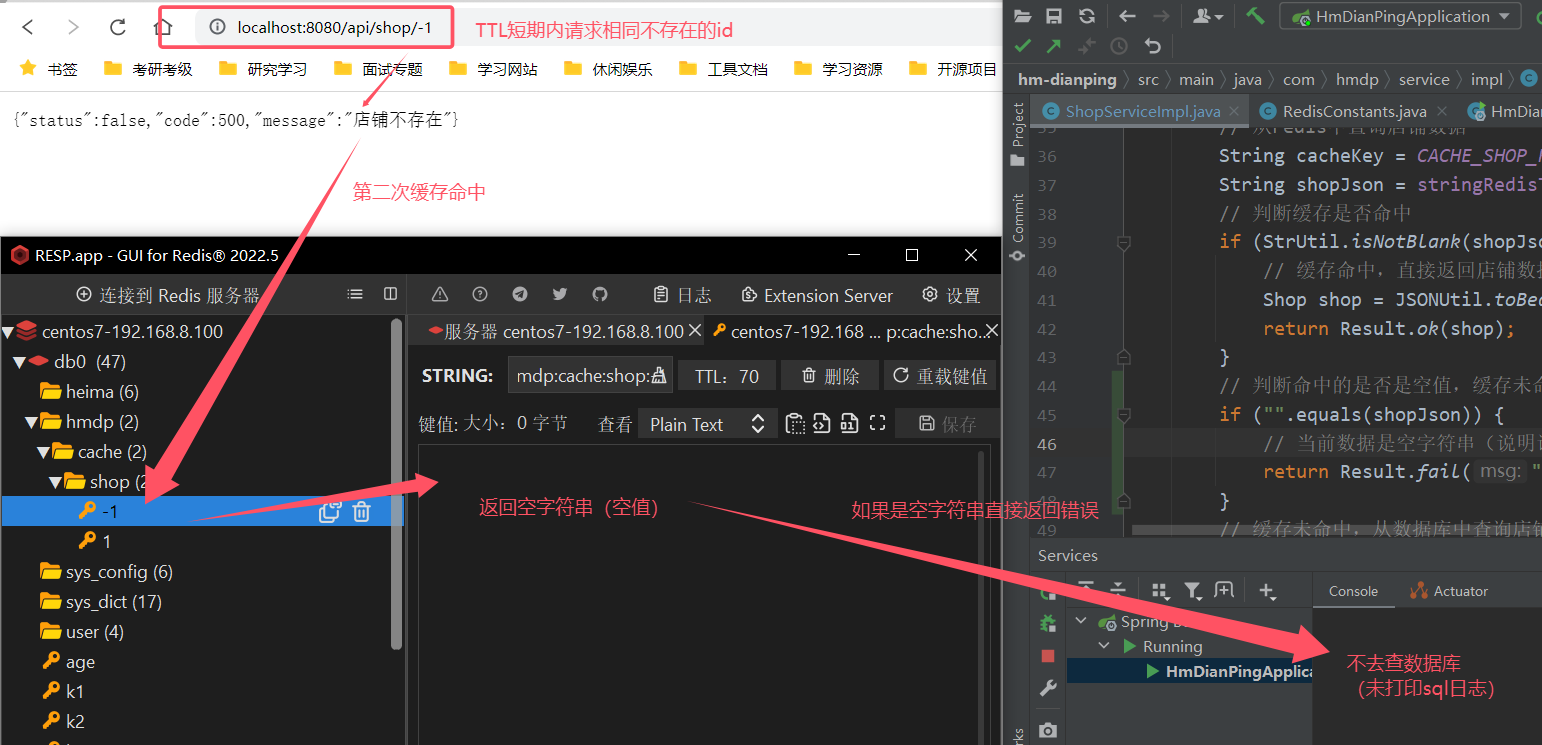The width and height of the screenshot is (1542, 745).
Task: Open the Telegram icon link
Action: [520, 294]
